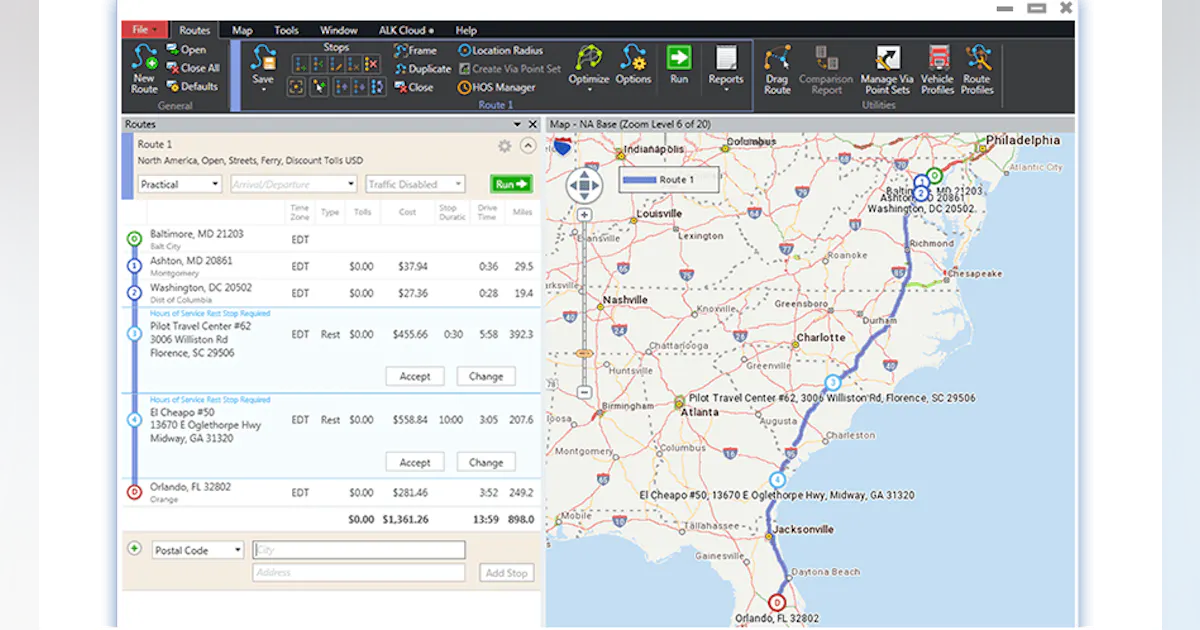Image resolution: width=1200 pixels, height=630 pixels.
Task: Open the Location Radius tool
Action: tap(500, 50)
